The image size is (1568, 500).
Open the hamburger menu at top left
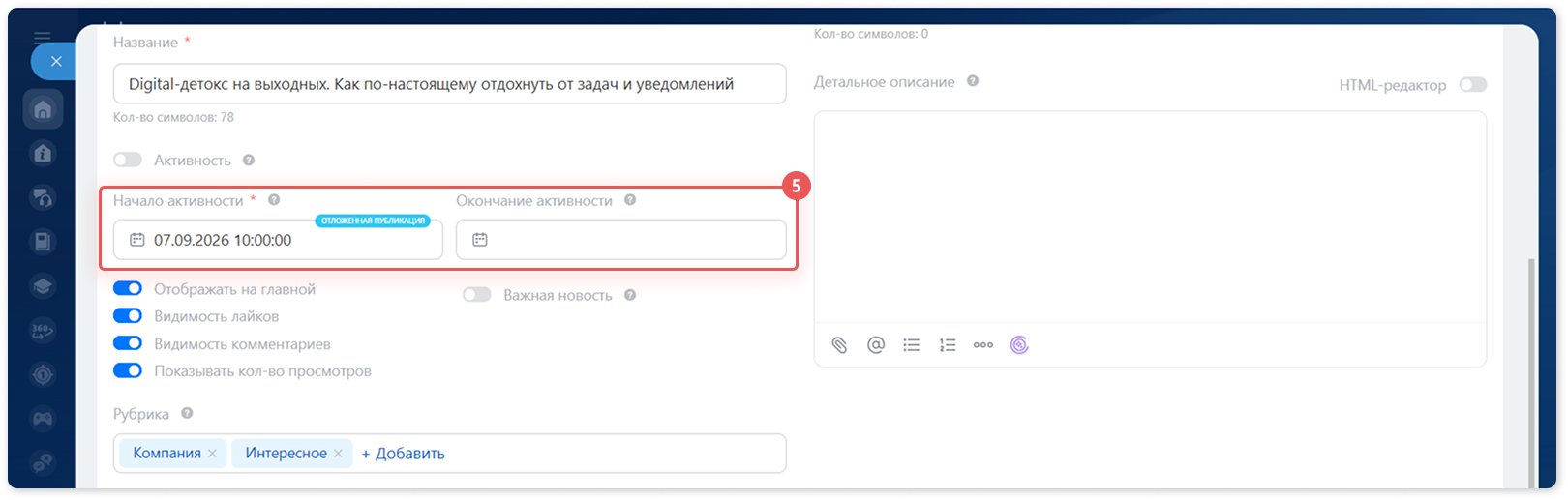tap(43, 38)
